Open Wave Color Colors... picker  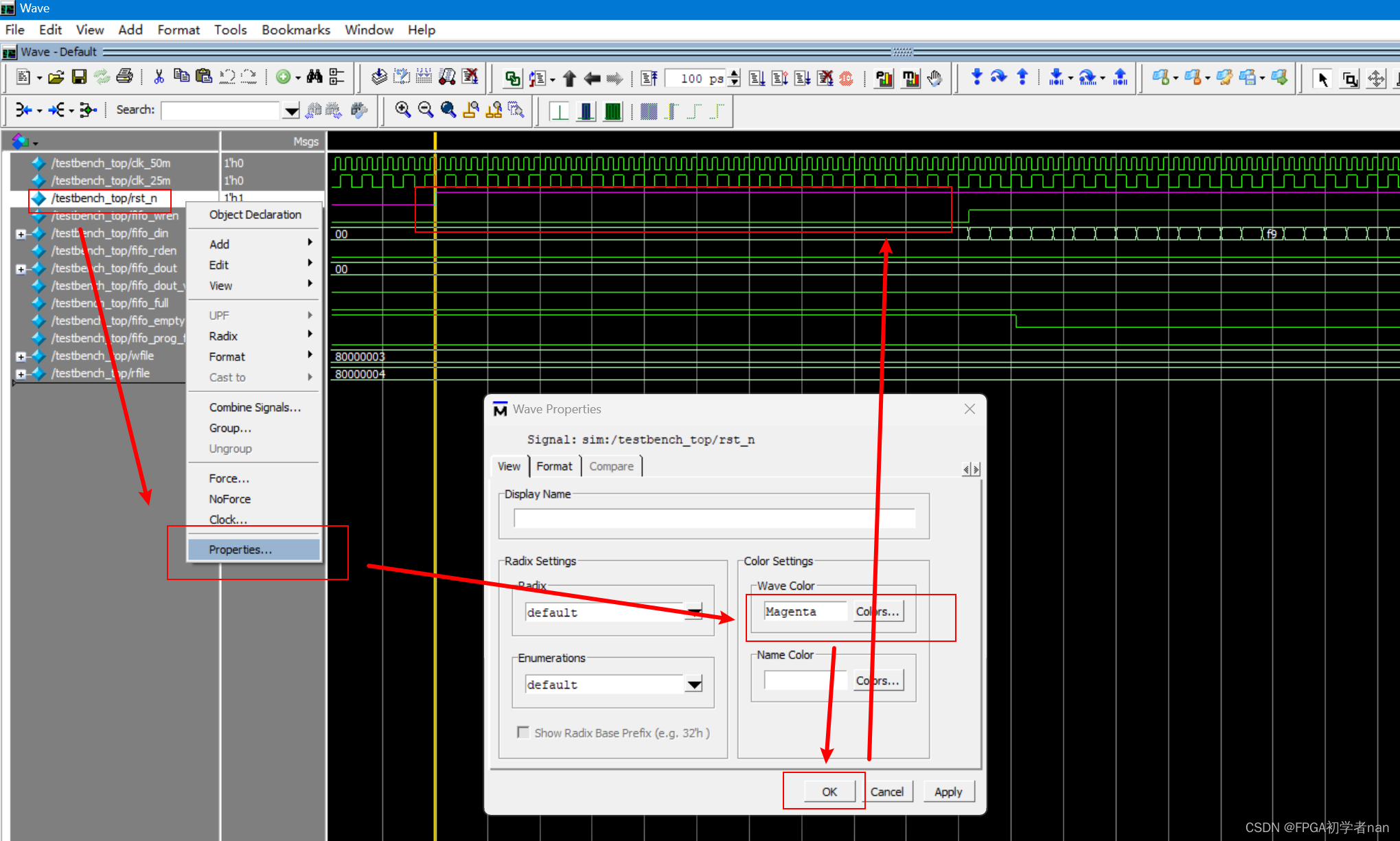tap(877, 611)
